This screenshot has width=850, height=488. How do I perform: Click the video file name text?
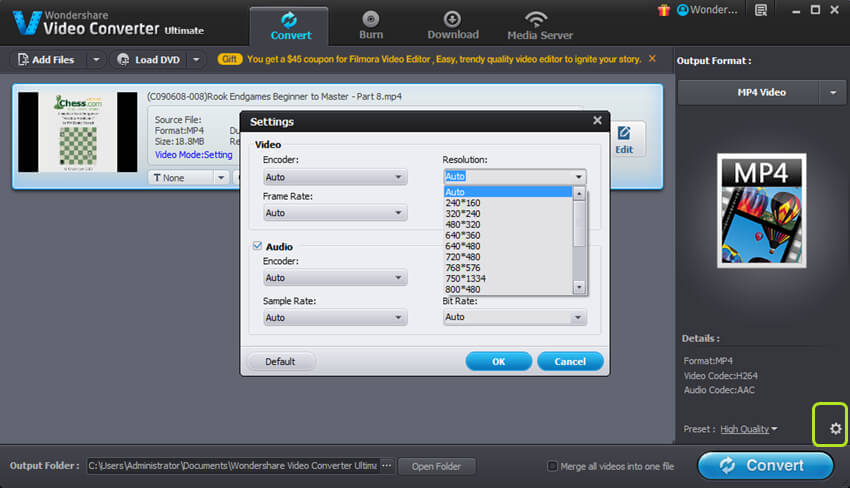[274, 97]
